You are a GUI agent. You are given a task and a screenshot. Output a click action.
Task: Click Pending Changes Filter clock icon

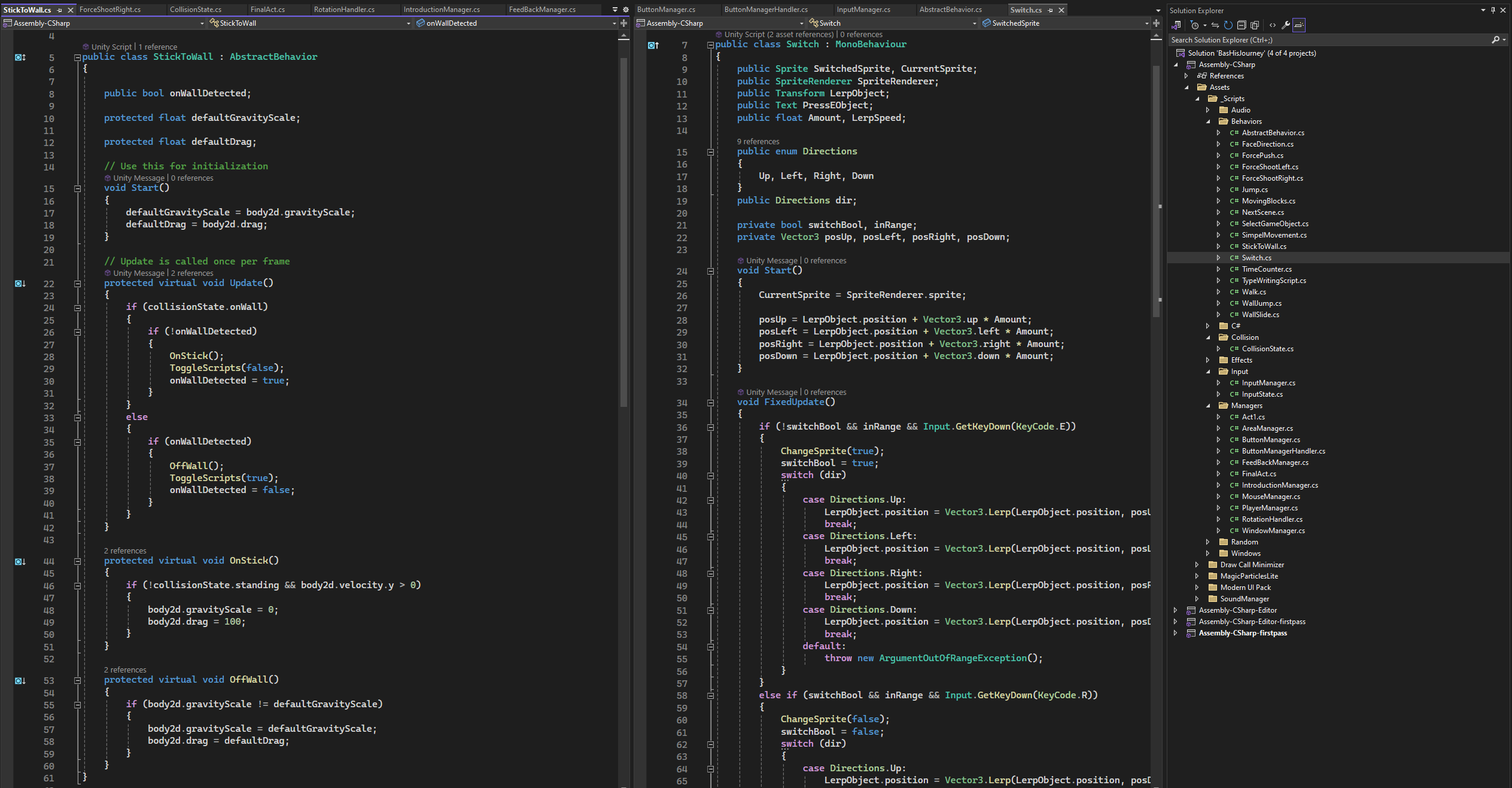(1195, 25)
